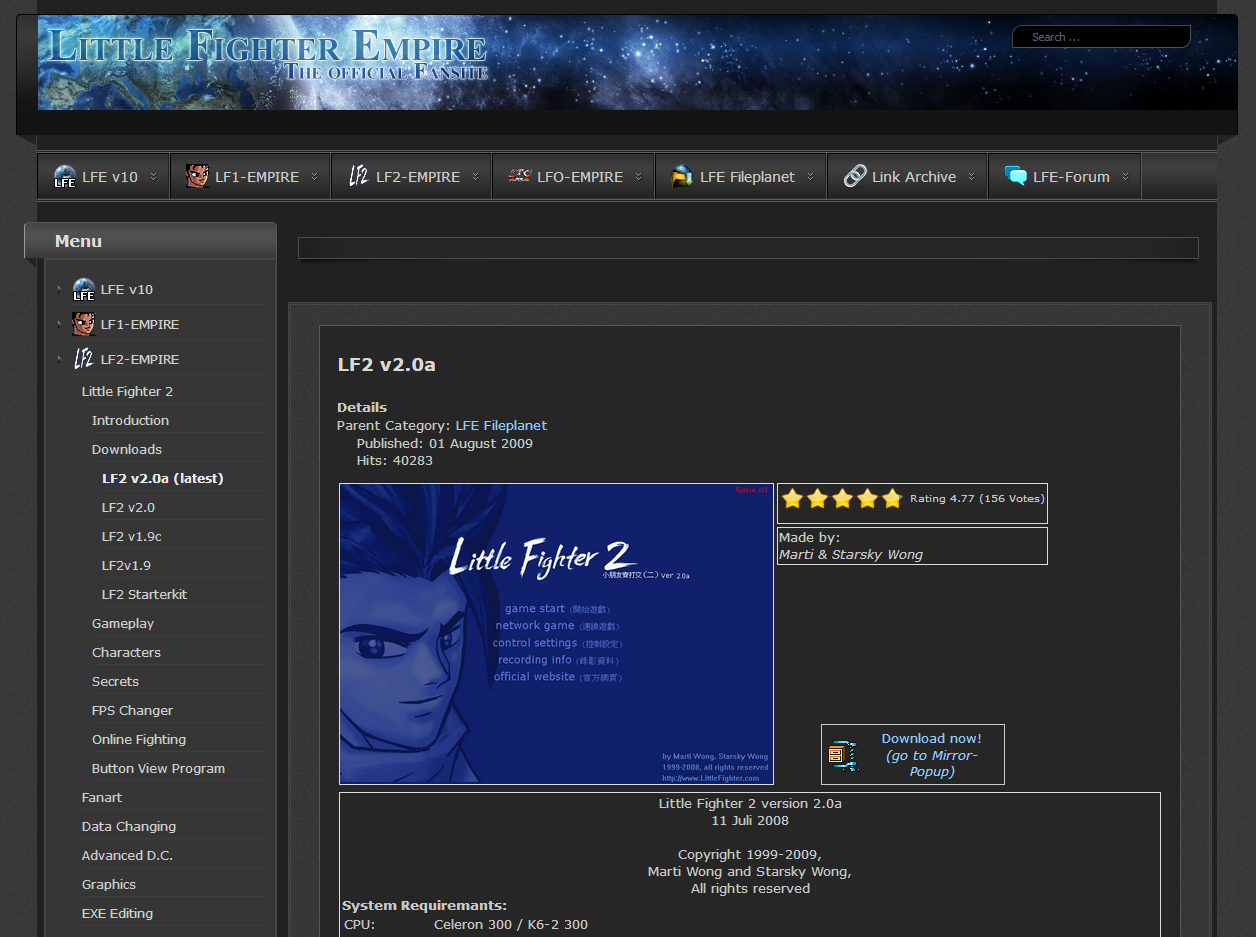Click the LFE-Forum chat bubbles icon
This screenshot has width=1256, height=937.
1016,176
